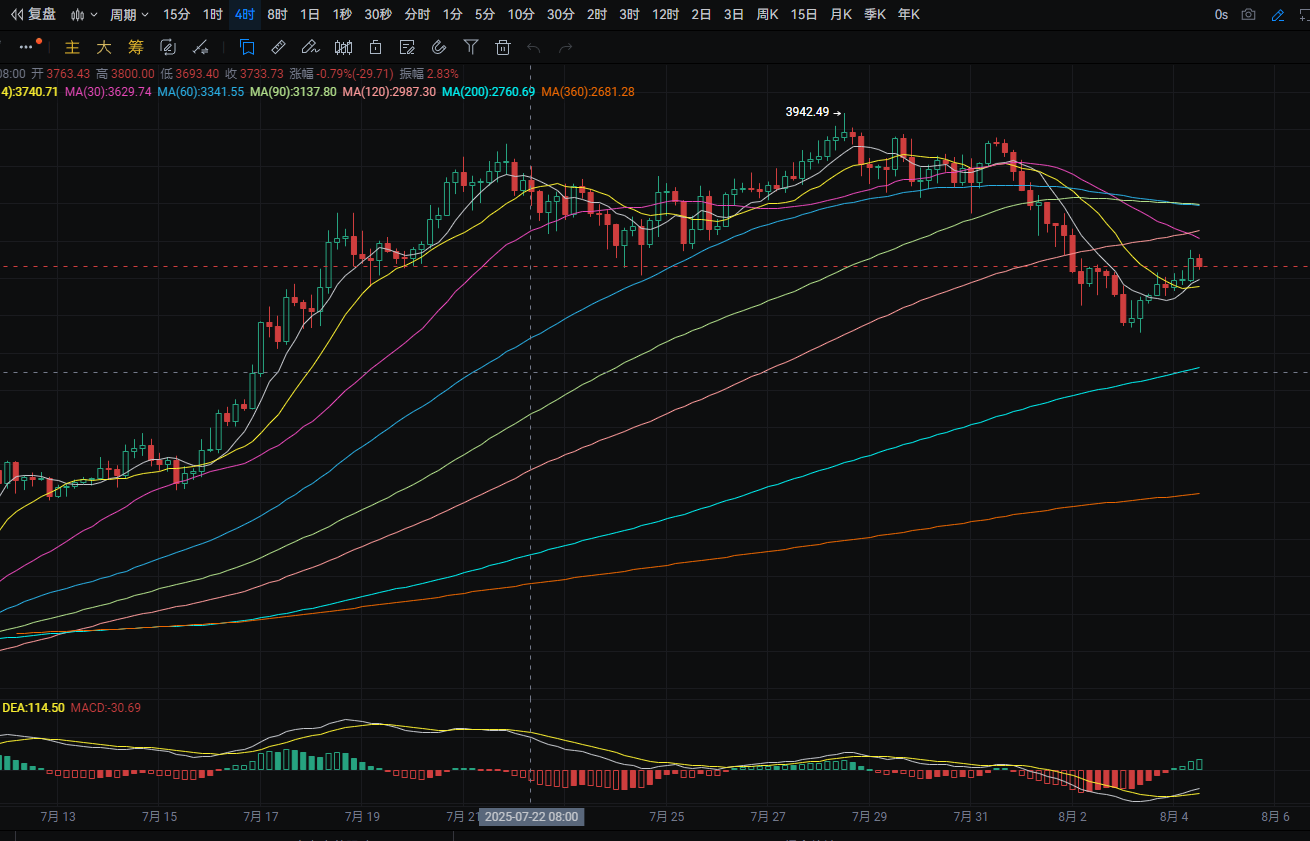The width and height of the screenshot is (1310, 841).
Task: Click the 15分 interval button
Action: (x=176, y=15)
